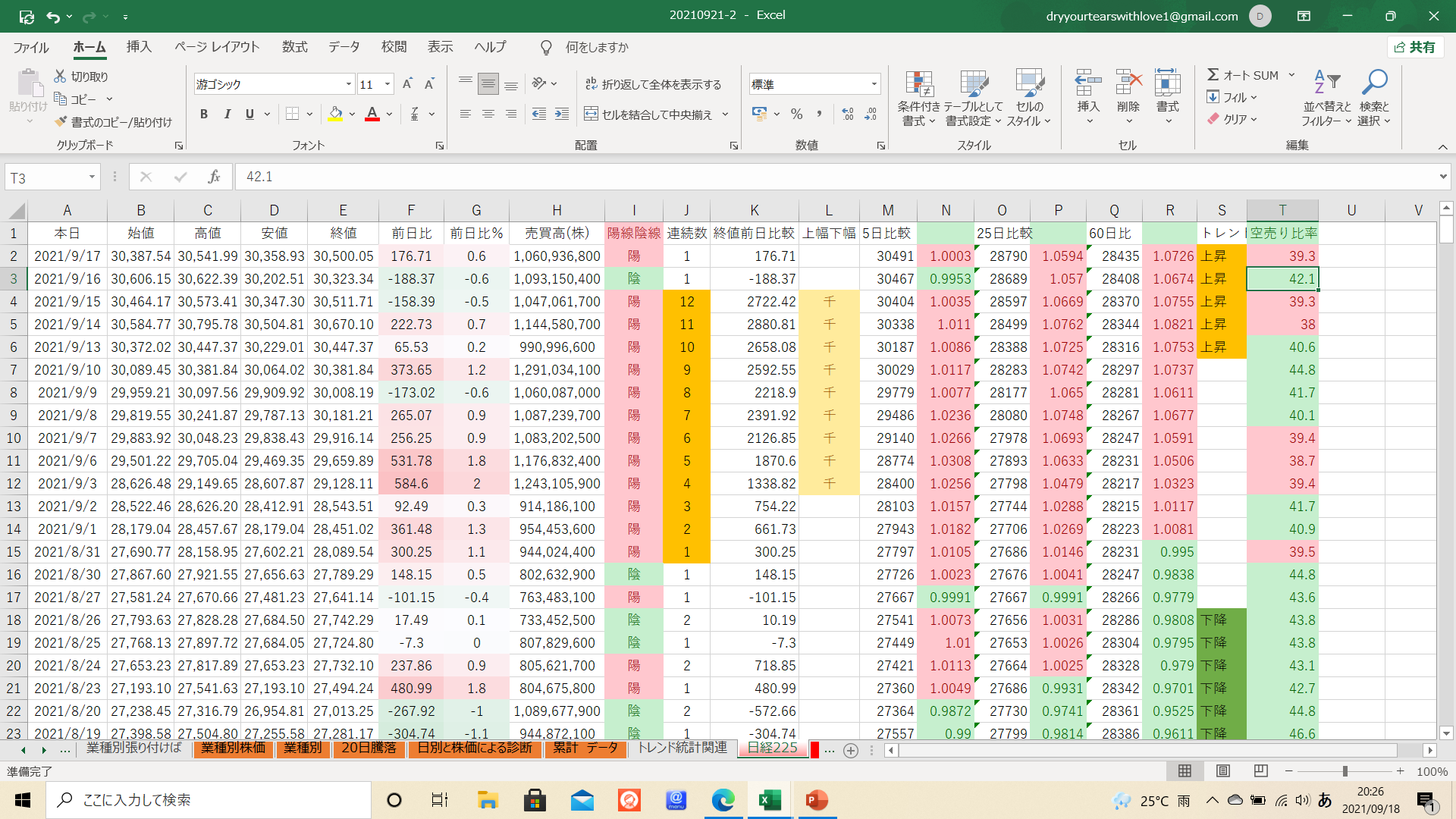Open the font name dropdown

tap(349, 84)
